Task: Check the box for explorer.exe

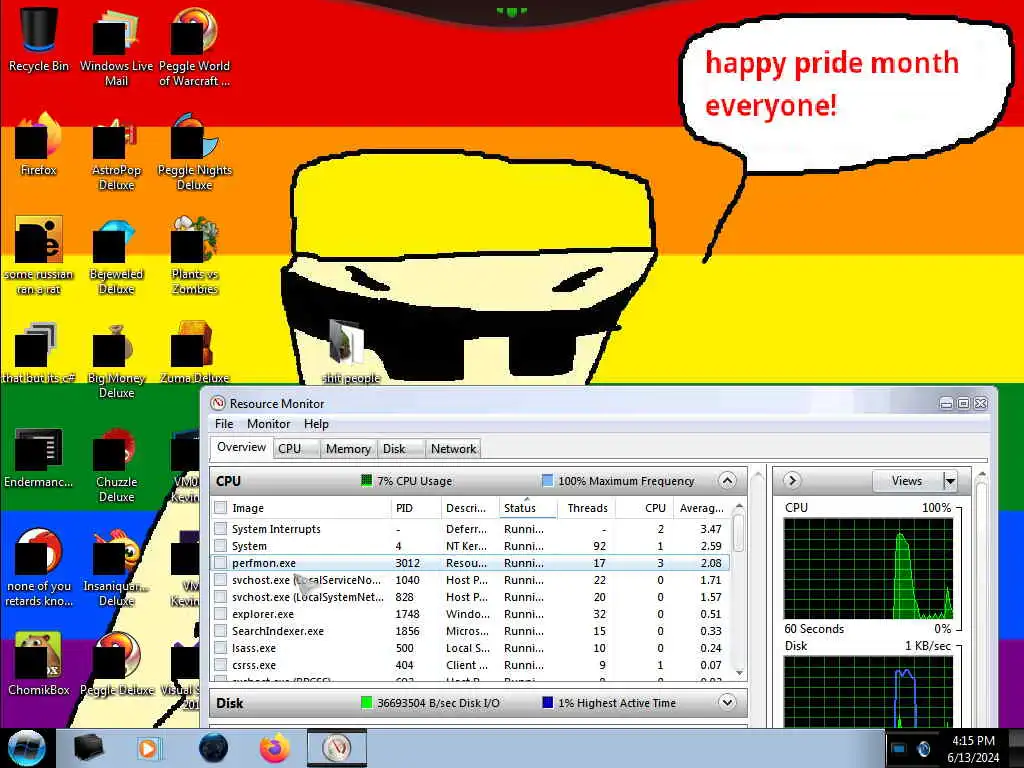Action: pos(221,613)
